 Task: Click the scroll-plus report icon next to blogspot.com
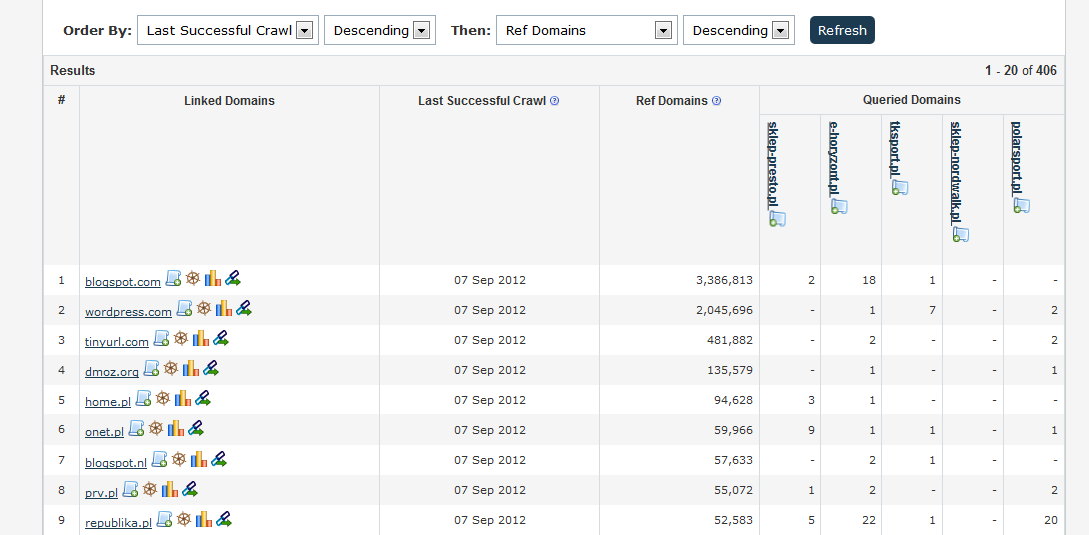tap(173, 279)
